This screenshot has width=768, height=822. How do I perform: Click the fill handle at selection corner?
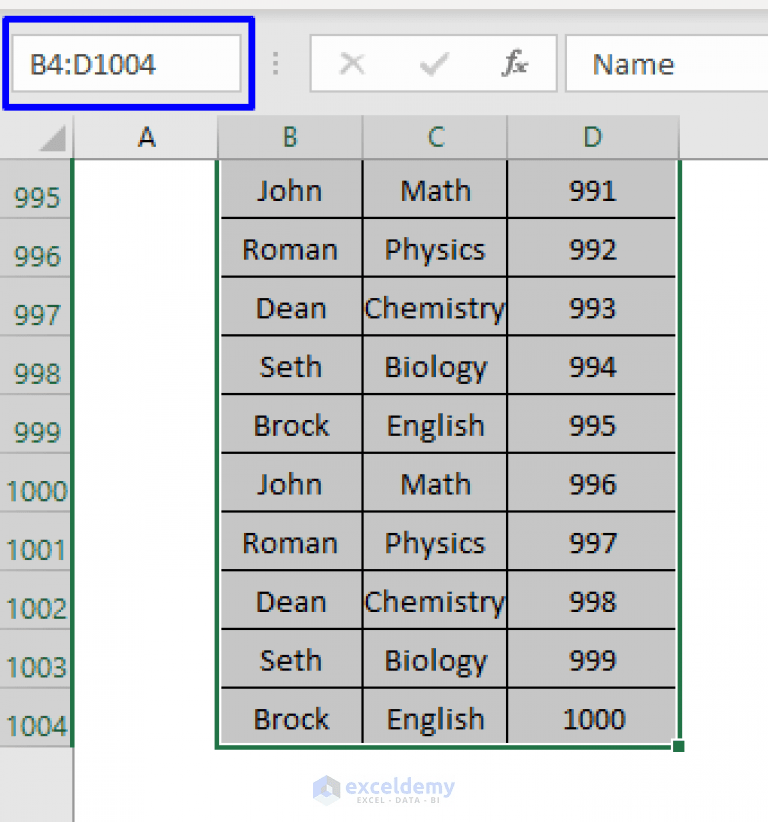tap(678, 746)
